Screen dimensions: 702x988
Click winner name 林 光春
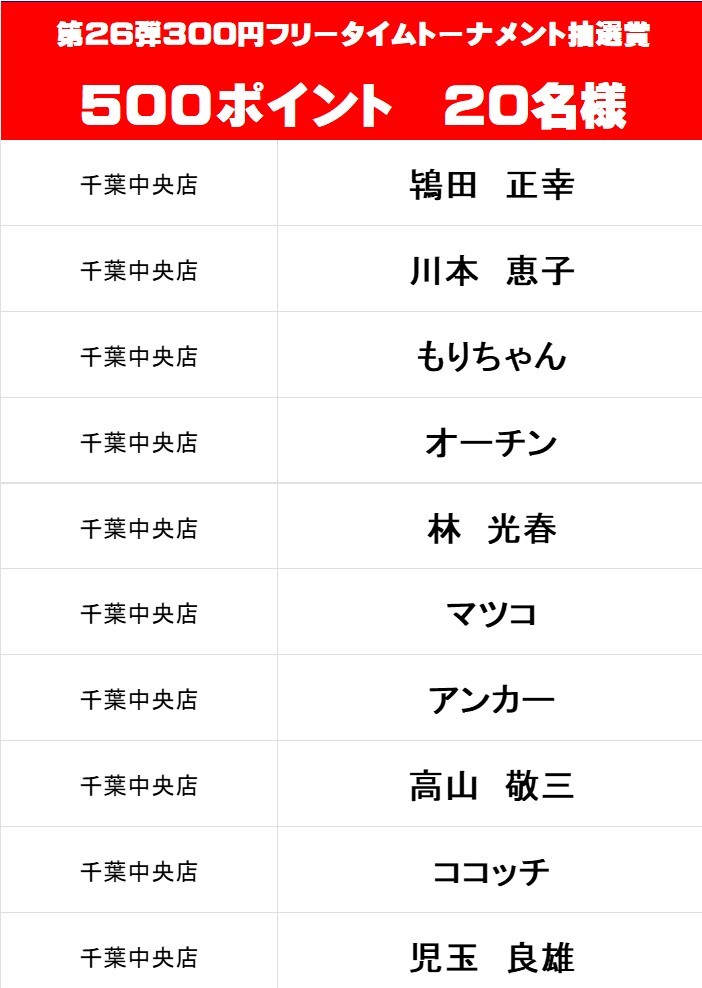(492, 529)
